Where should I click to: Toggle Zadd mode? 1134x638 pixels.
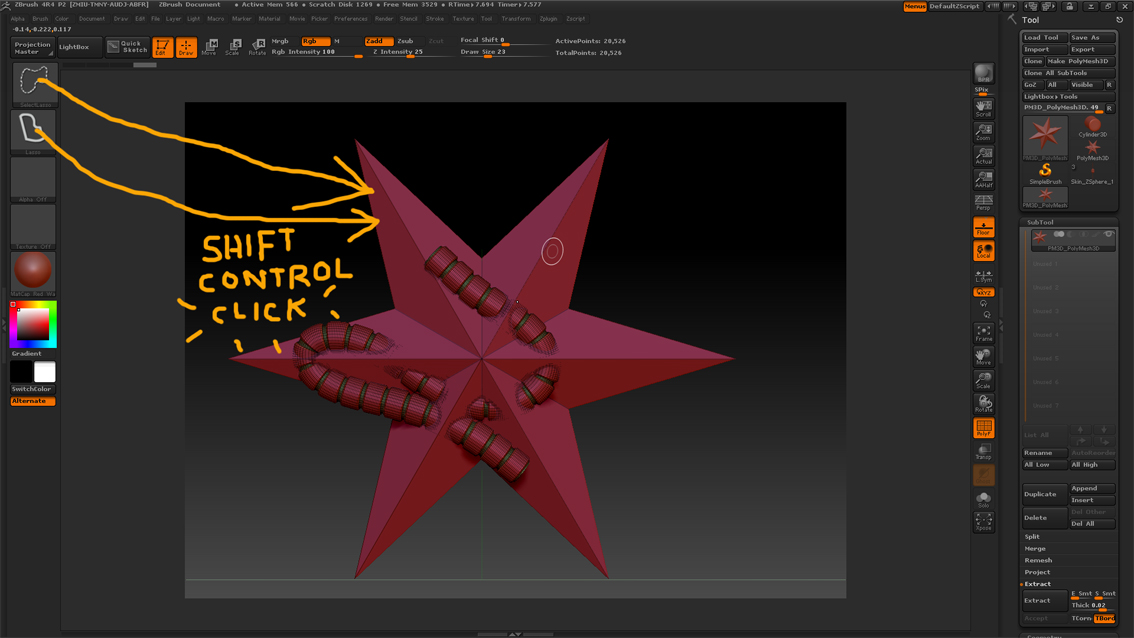coord(379,41)
